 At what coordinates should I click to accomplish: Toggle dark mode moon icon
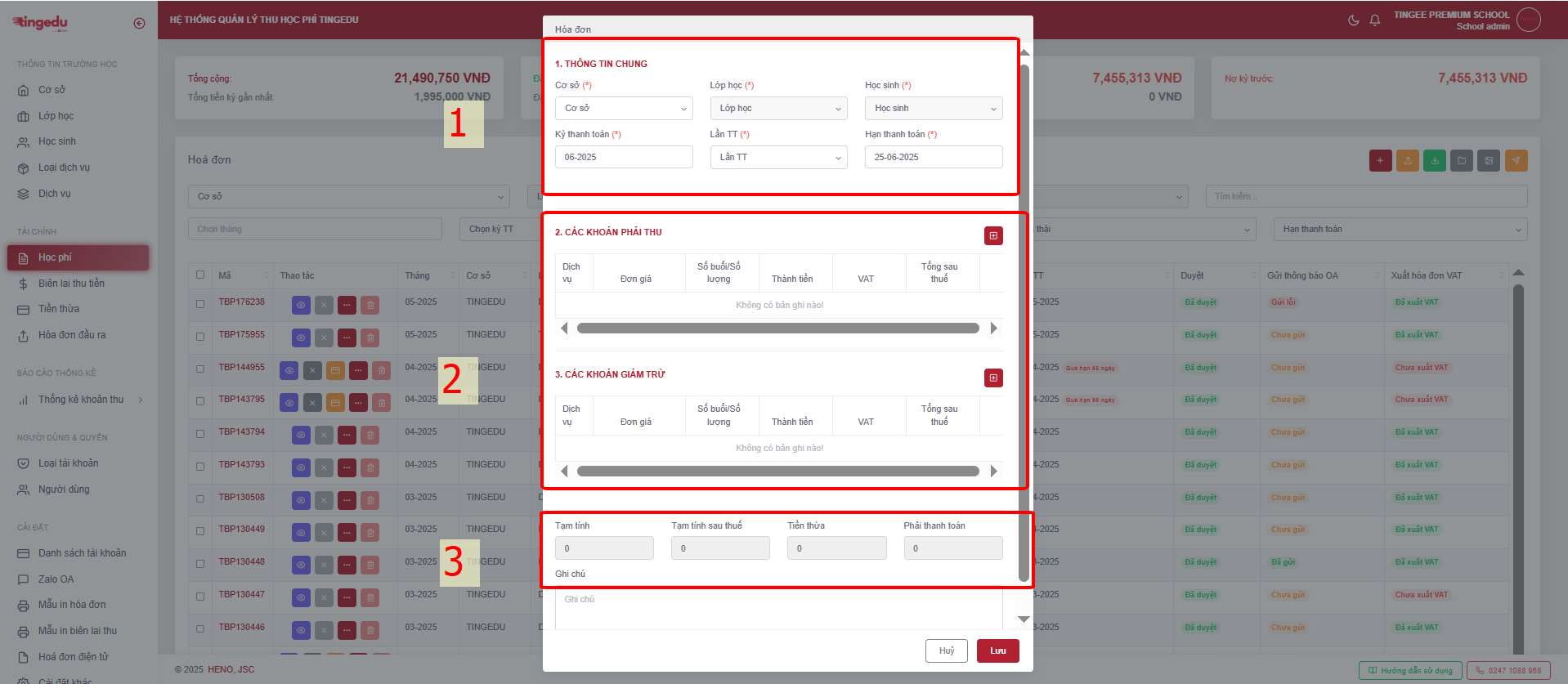pos(1353,20)
